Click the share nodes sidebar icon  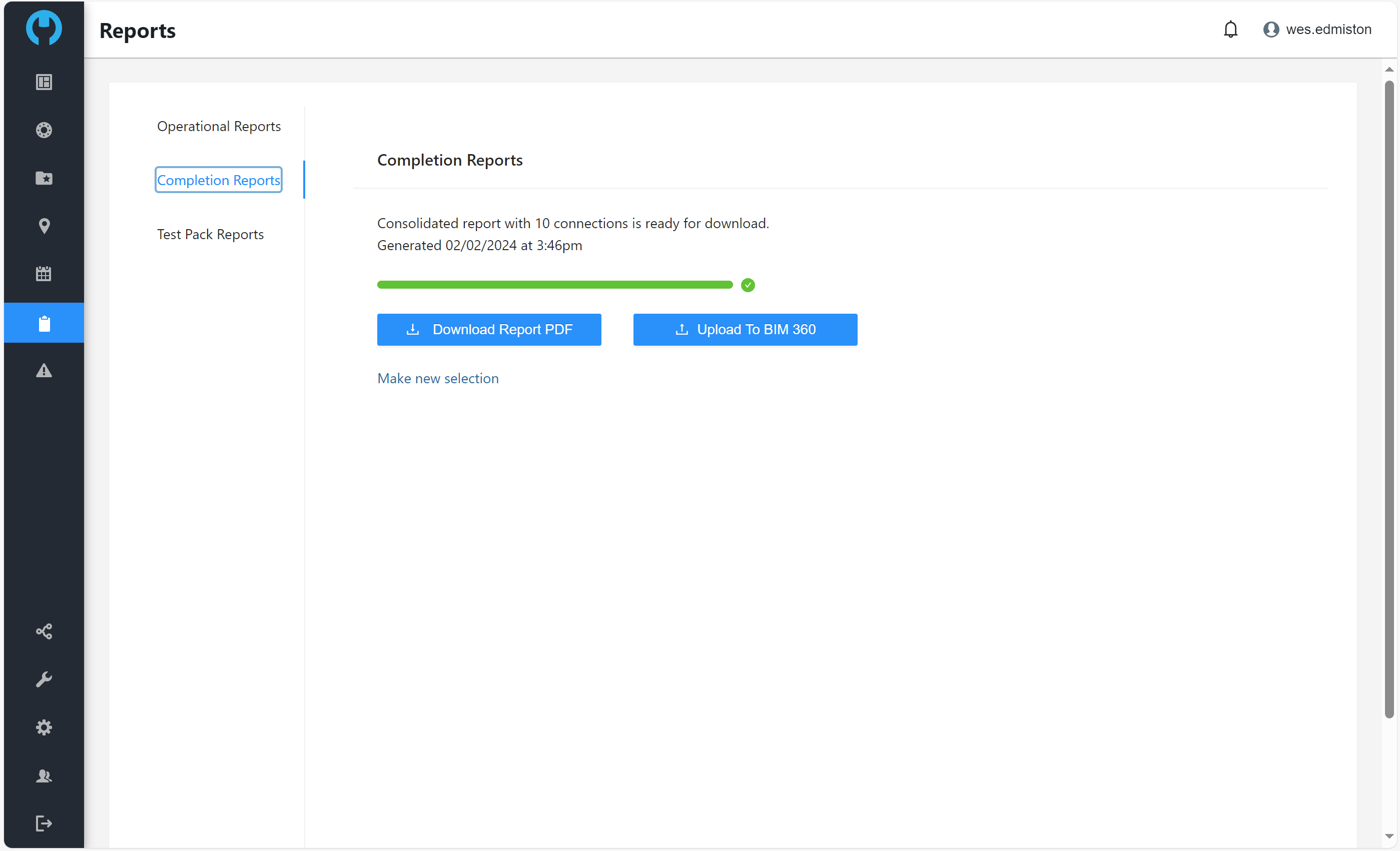click(x=44, y=632)
